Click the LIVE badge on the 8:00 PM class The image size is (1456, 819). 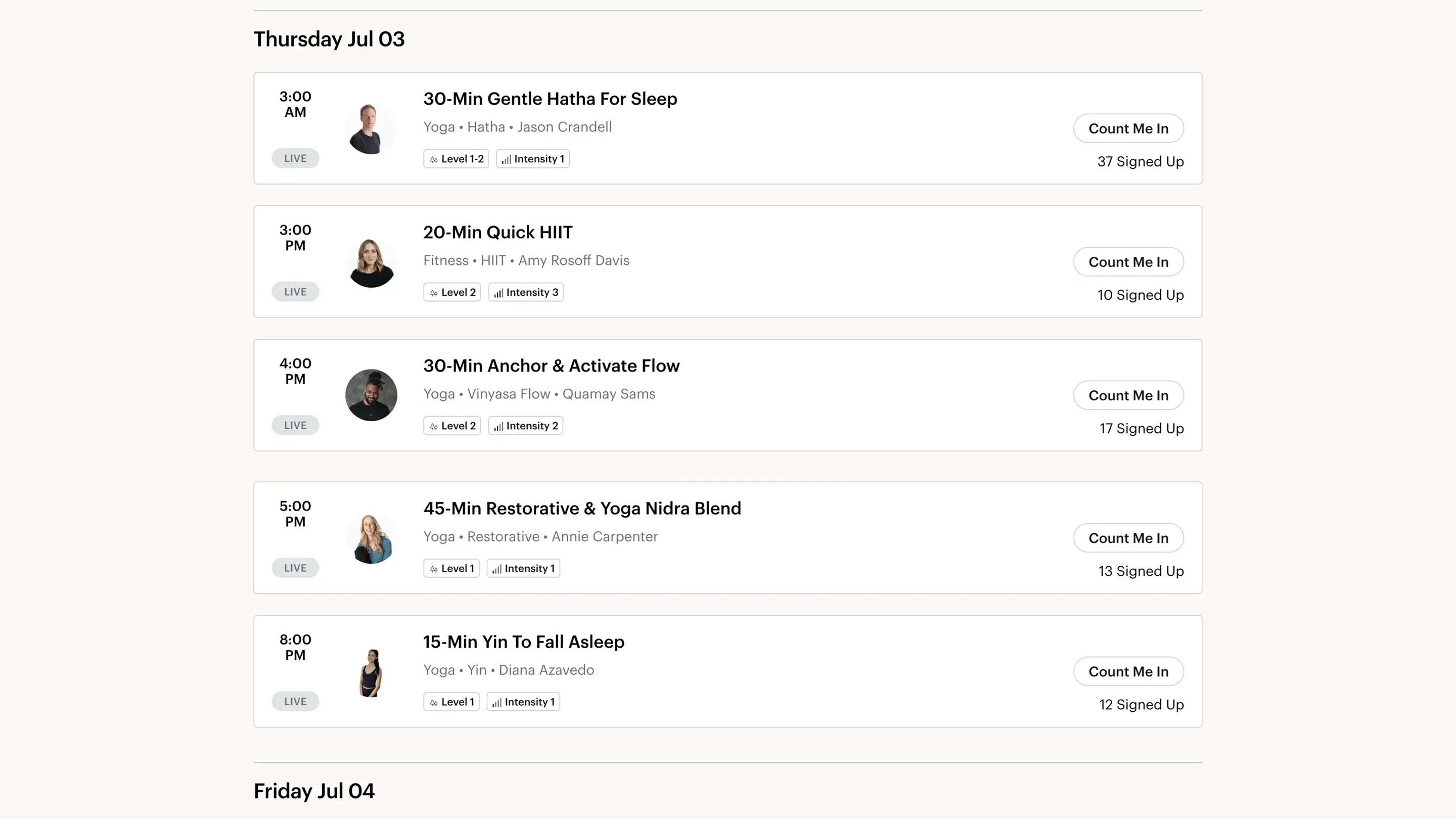[295, 701]
